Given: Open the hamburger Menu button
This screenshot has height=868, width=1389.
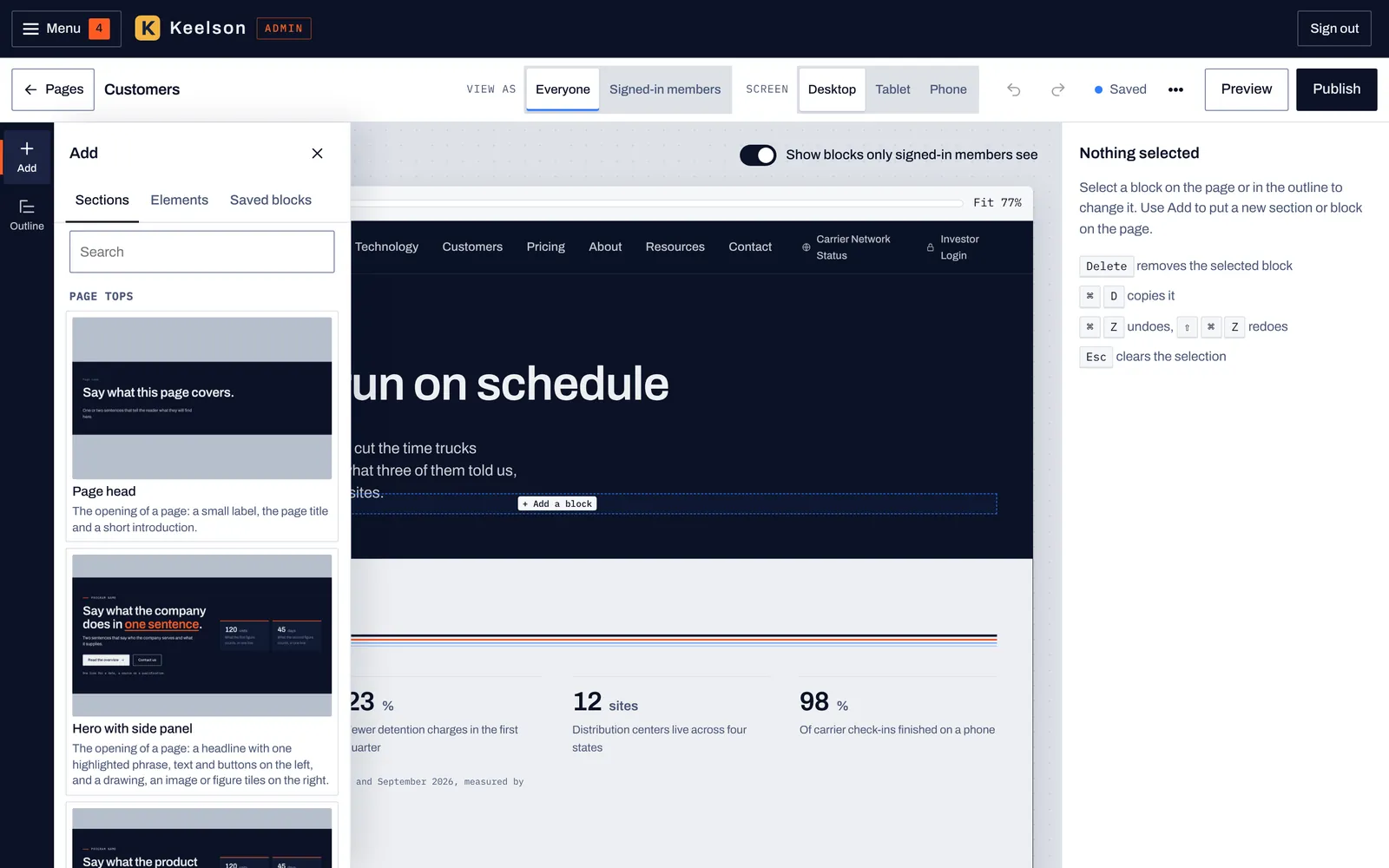Looking at the screenshot, I should (66, 29).
